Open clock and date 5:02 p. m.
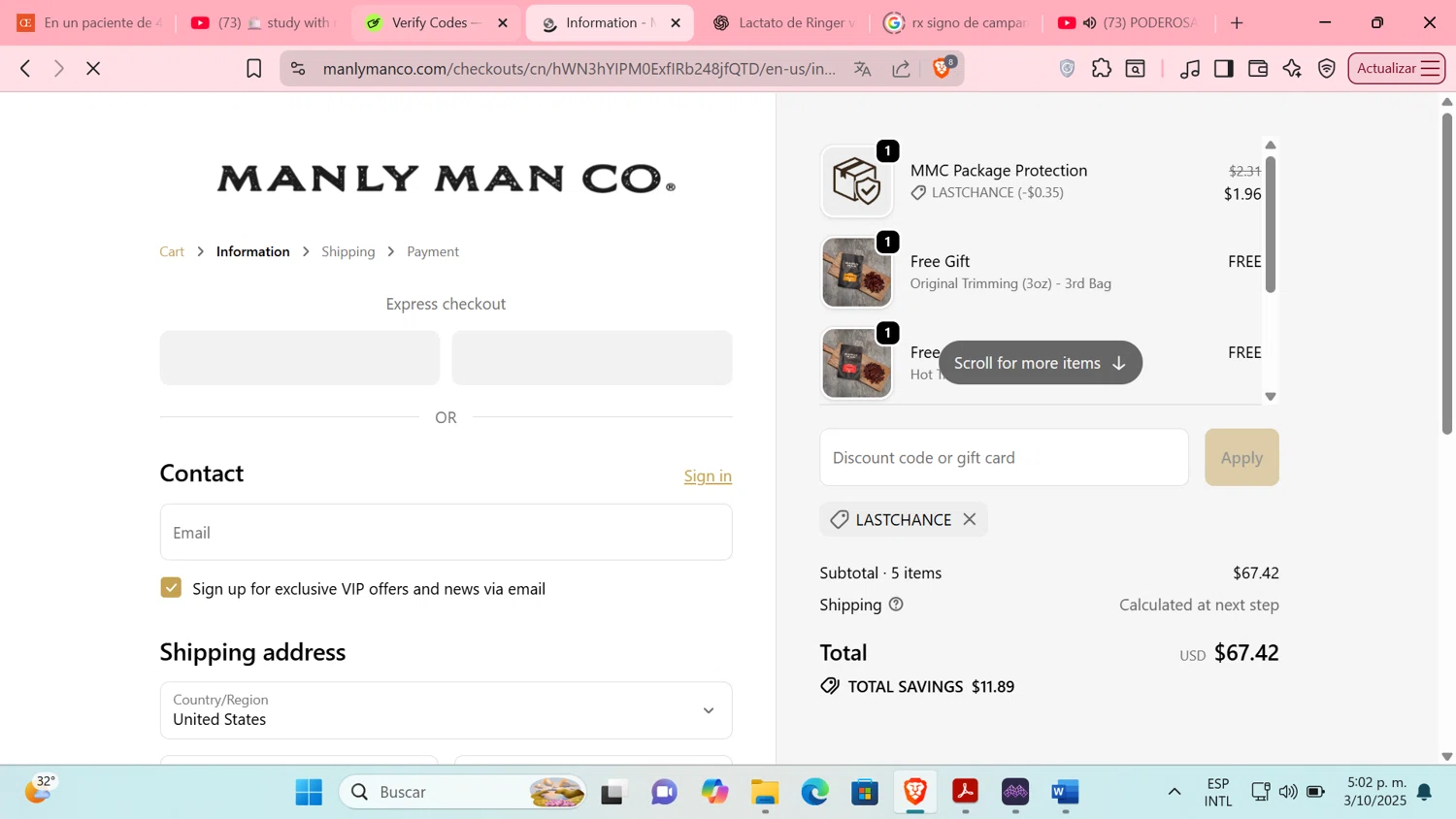The width and height of the screenshot is (1456, 819). (1375, 792)
